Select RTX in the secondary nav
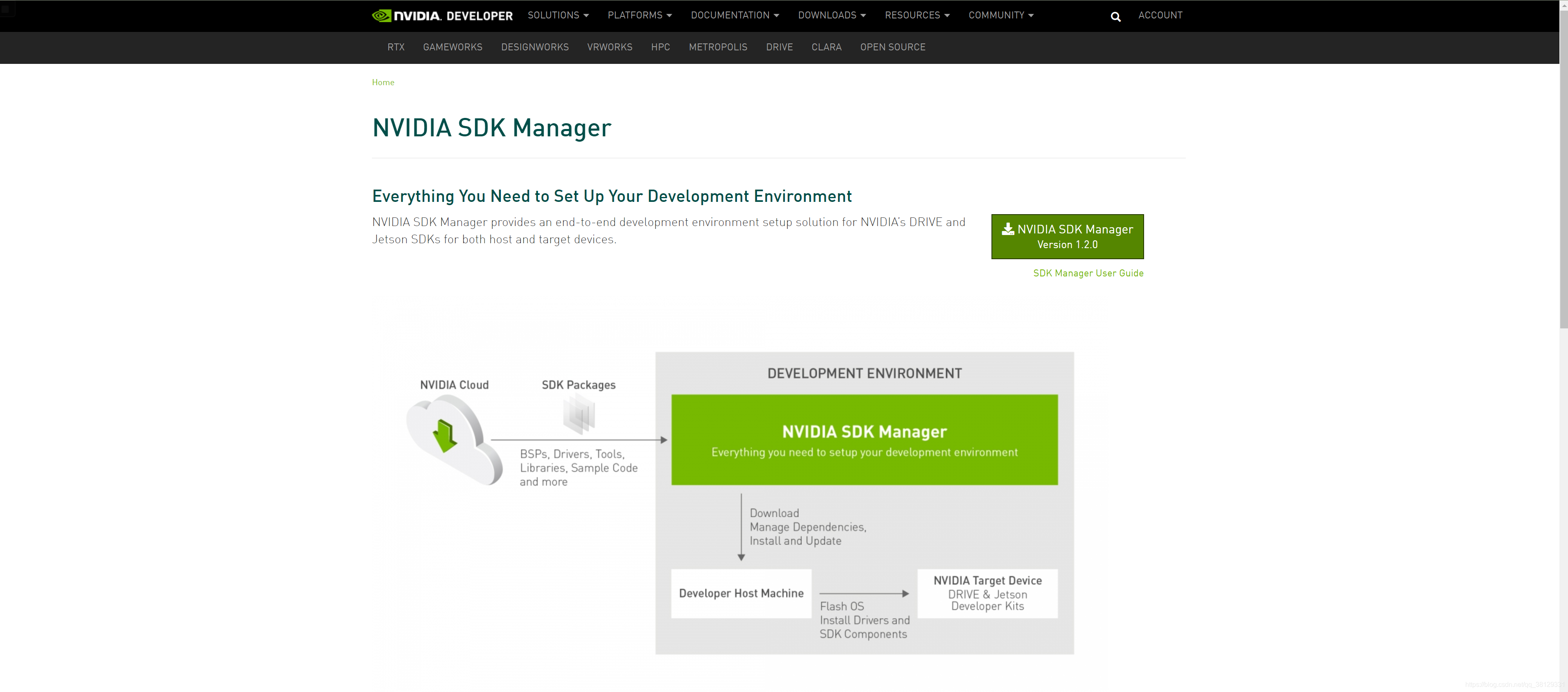 point(396,47)
